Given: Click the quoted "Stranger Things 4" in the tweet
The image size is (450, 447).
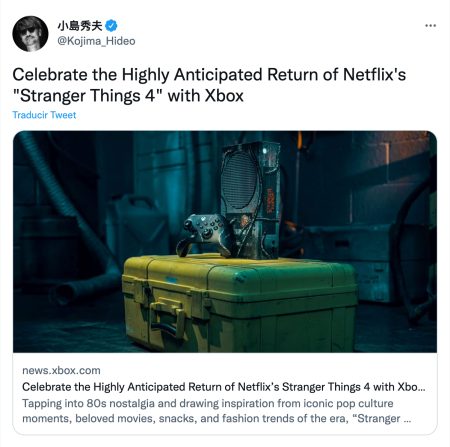Looking at the screenshot, I should point(88,96).
